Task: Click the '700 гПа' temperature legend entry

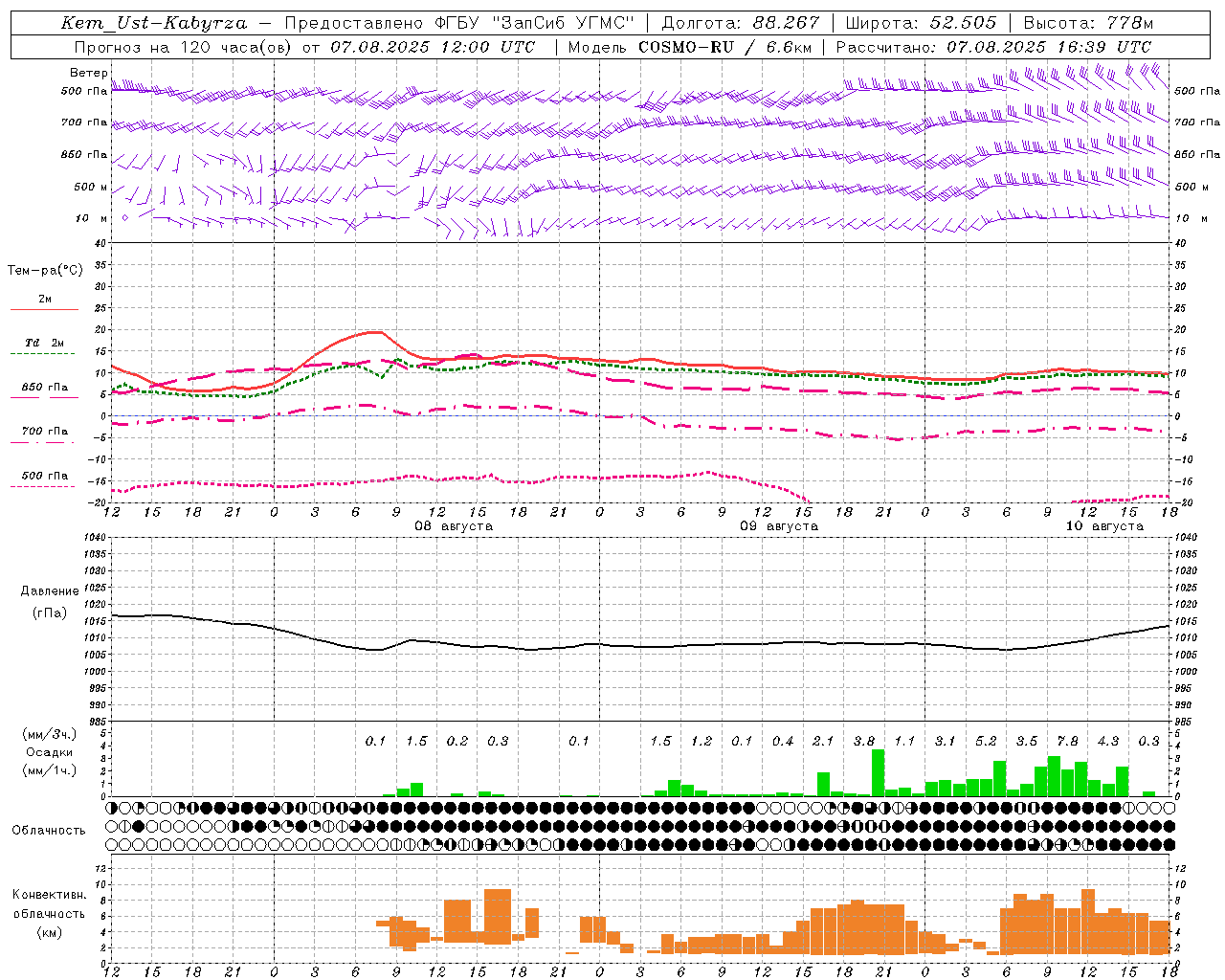Action: (45, 432)
